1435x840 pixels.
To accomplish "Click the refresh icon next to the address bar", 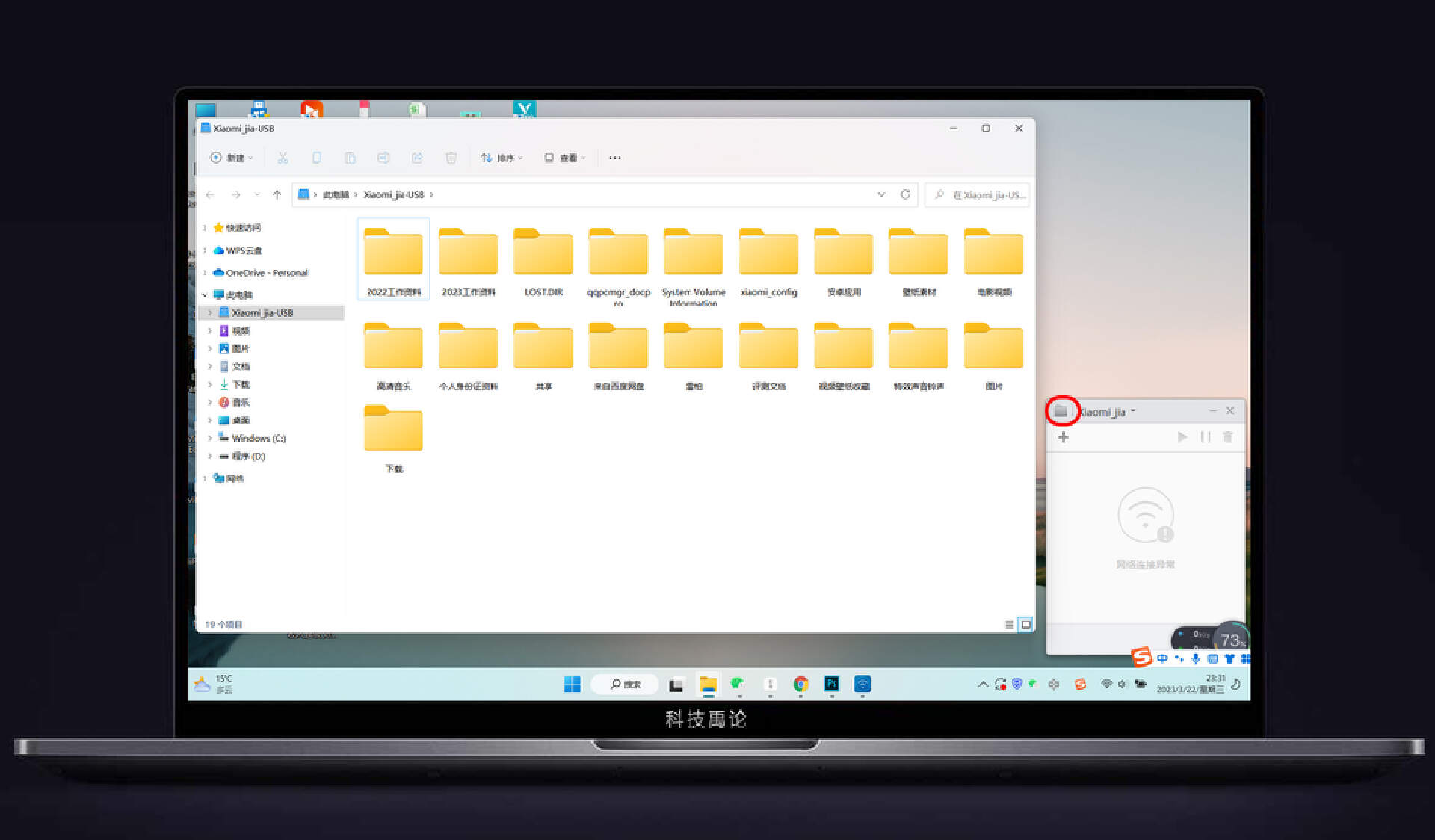I will coord(905,194).
